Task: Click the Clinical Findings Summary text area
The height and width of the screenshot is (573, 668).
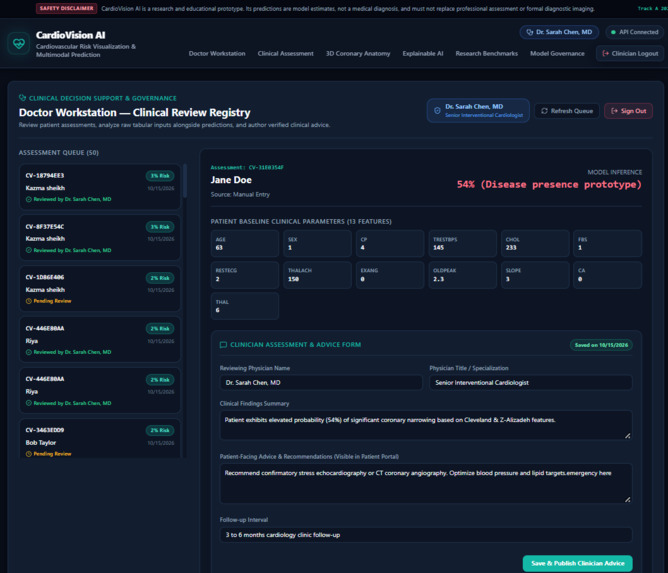Action: [x=426, y=425]
